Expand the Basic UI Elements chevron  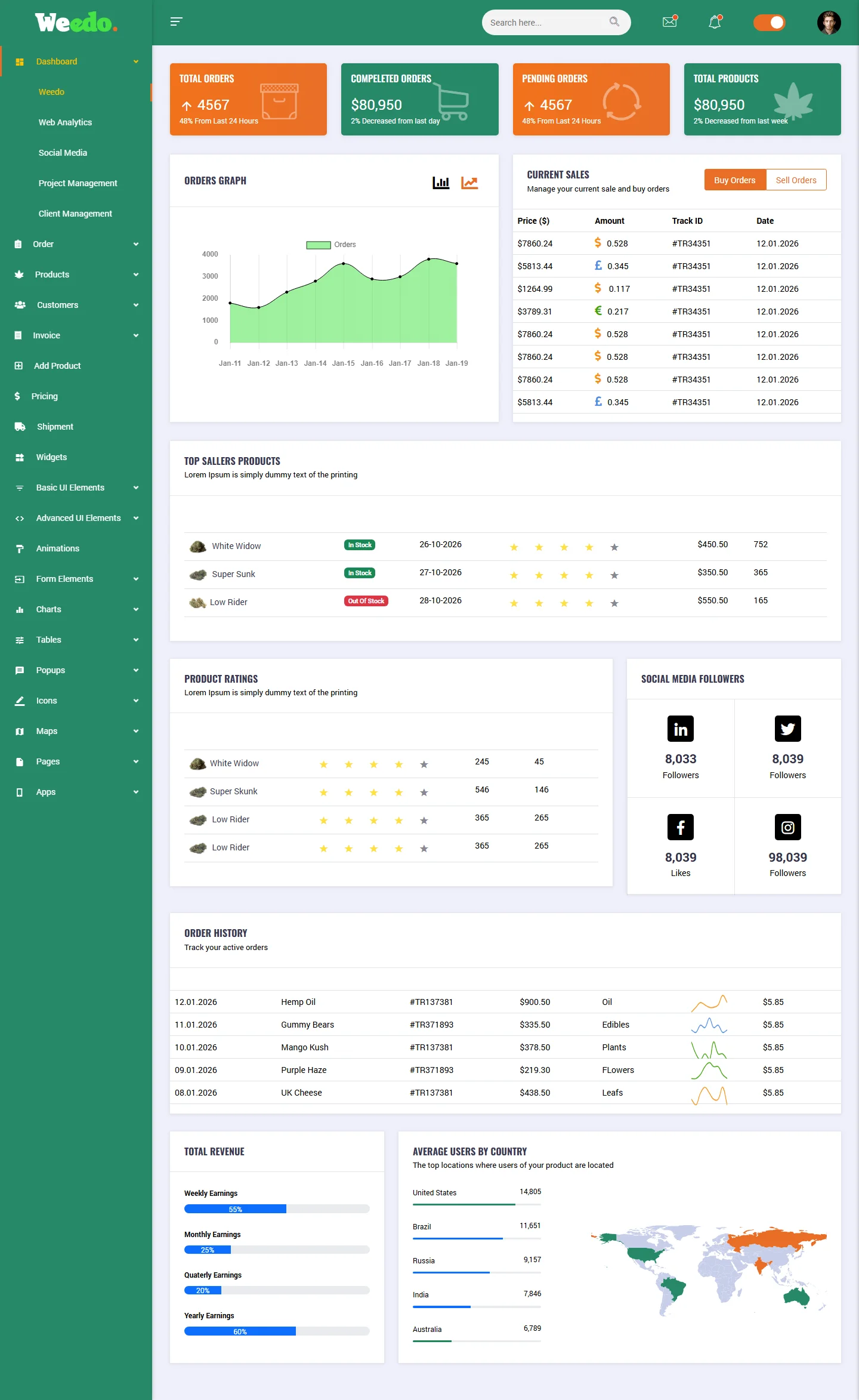(x=136, y=488)
